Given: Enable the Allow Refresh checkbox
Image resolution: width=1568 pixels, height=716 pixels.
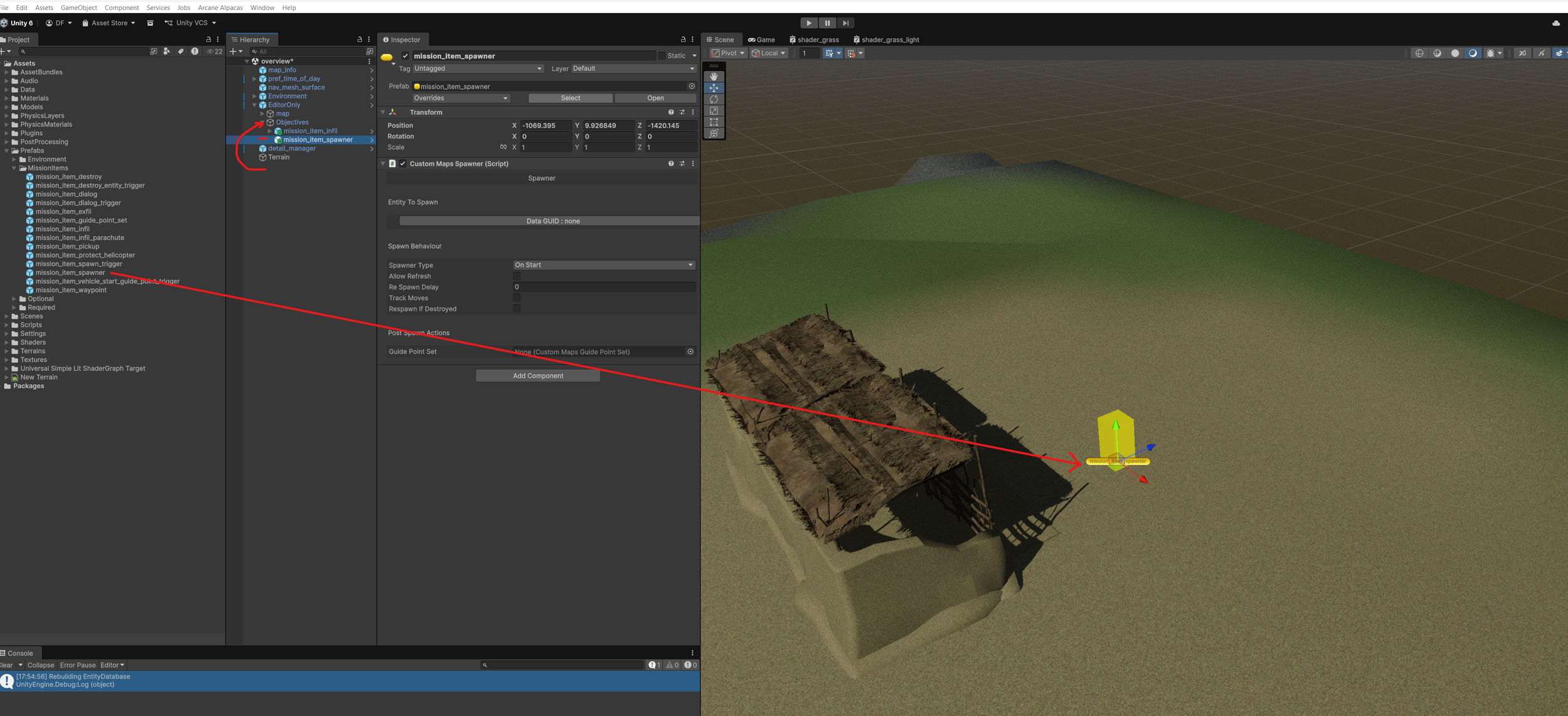Looking at the screenshot, I should [x=517, y=276].
